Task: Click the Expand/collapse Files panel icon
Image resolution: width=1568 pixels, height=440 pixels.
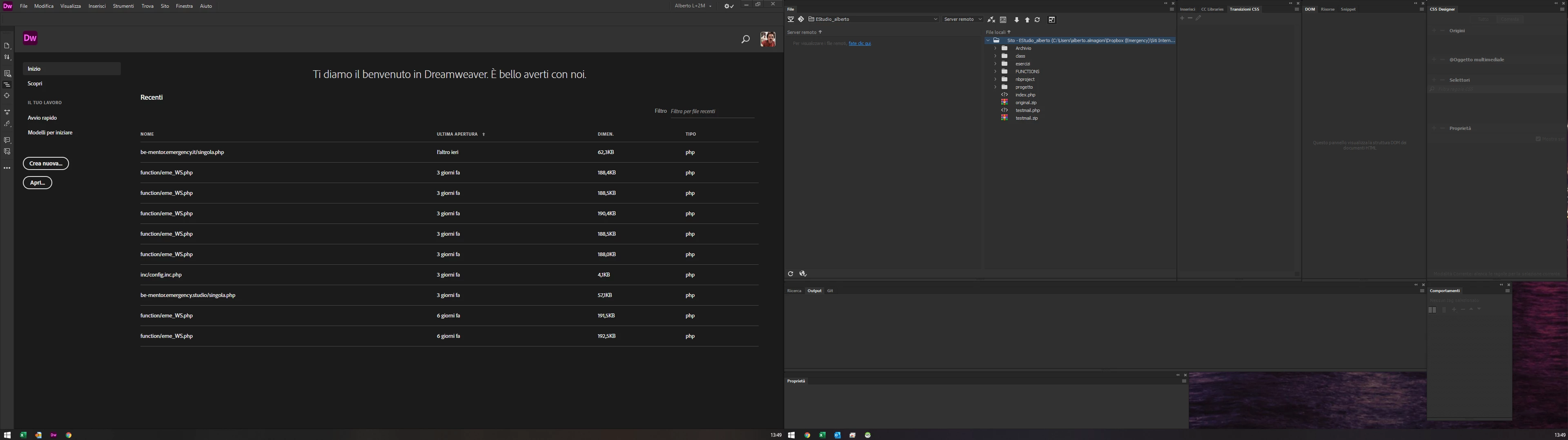Action: coord(1052,20)
